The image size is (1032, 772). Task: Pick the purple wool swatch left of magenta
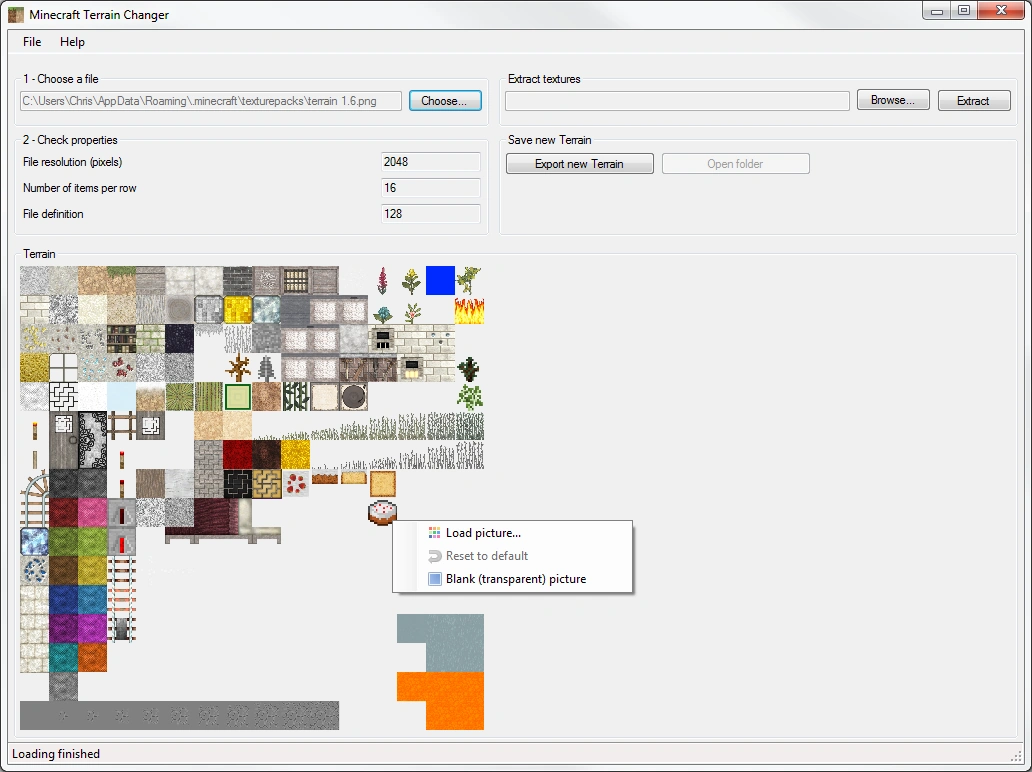pos(63,628)
